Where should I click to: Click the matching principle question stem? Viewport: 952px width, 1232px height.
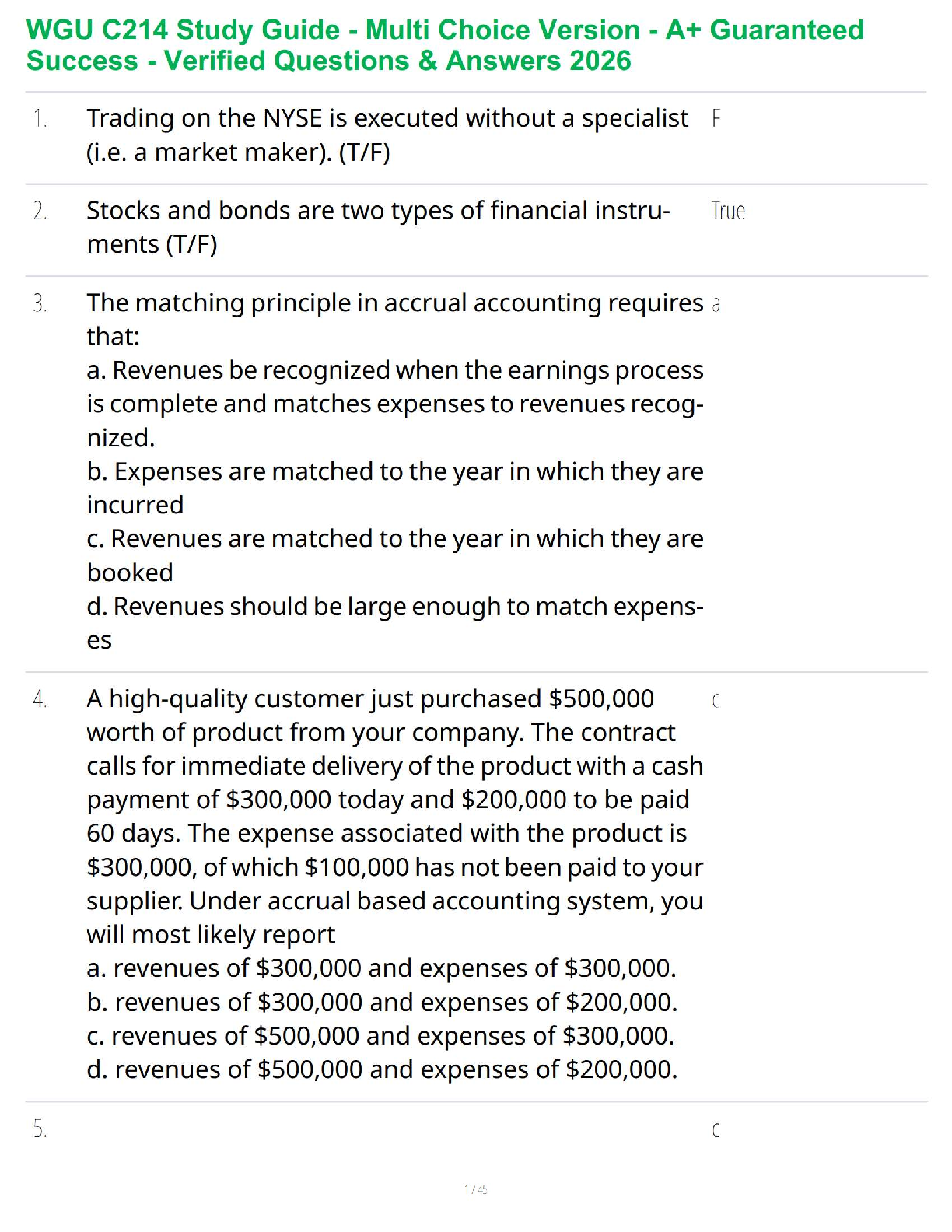[x=394, y=319]
